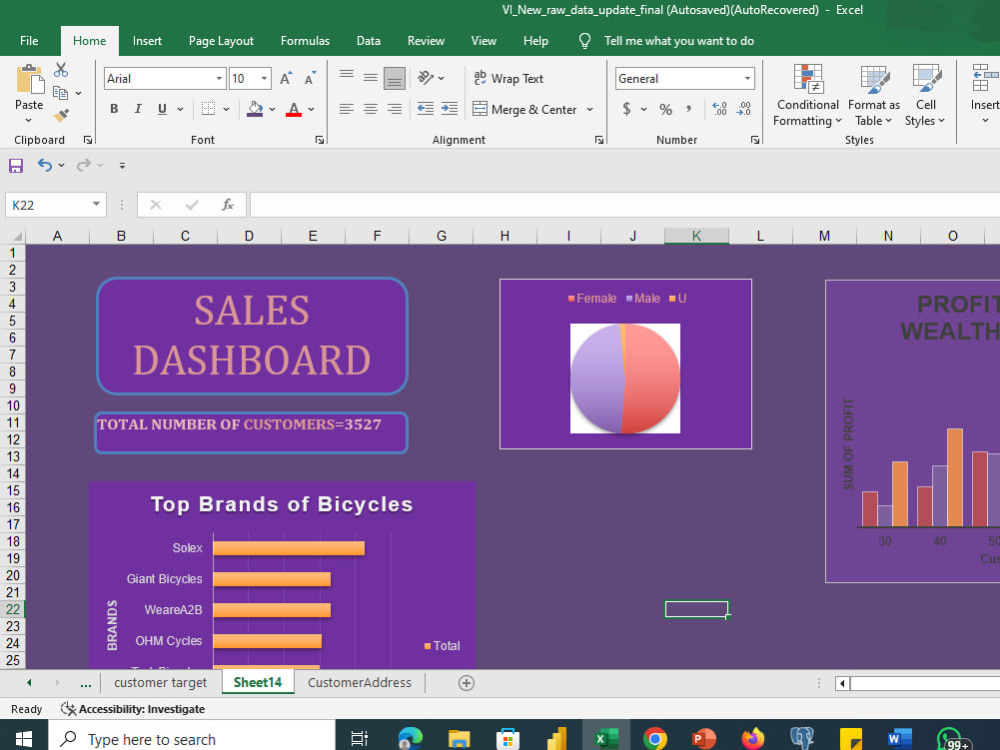1000x750 pixels.
Task: Apply Percent Style number format
Action: pyautogui.click(x=666, y=109)
